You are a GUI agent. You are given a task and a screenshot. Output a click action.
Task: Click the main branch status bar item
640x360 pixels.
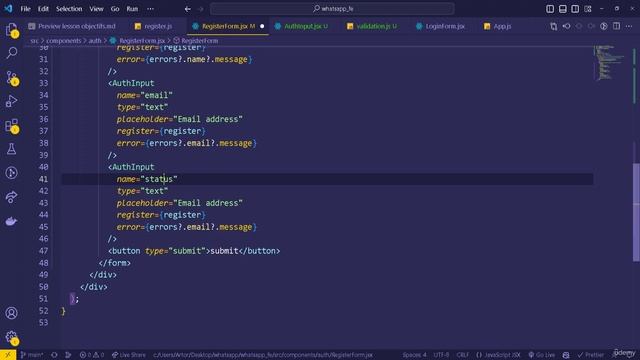tap(32, 355)
